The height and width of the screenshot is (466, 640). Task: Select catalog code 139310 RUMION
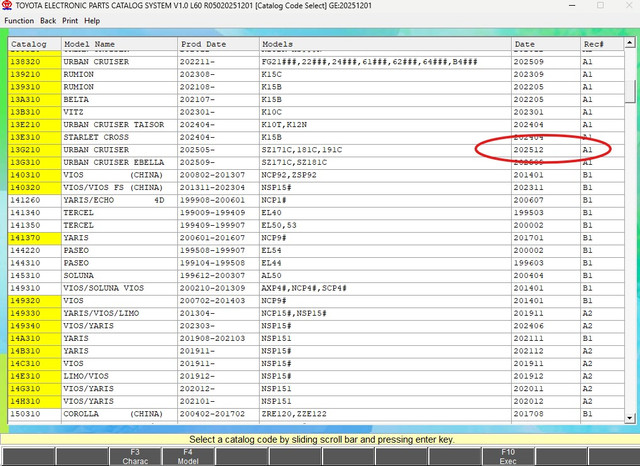(34, 87)
